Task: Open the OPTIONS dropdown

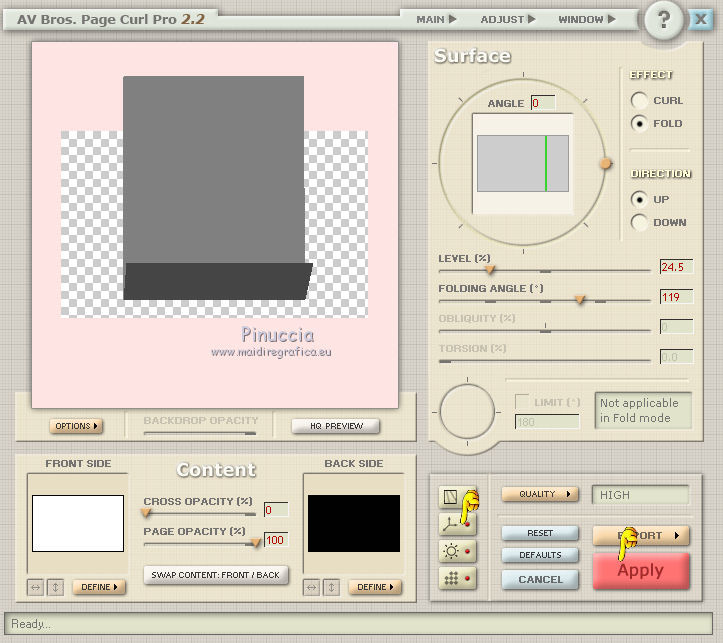Action: [x=76, y=426]
